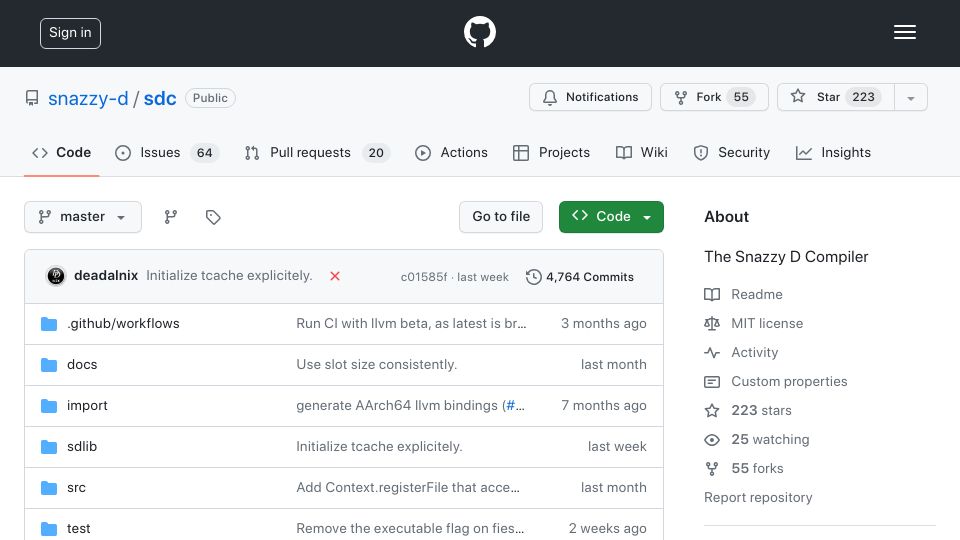Click the '2 weeks ago' timestamp

point(607,528)
